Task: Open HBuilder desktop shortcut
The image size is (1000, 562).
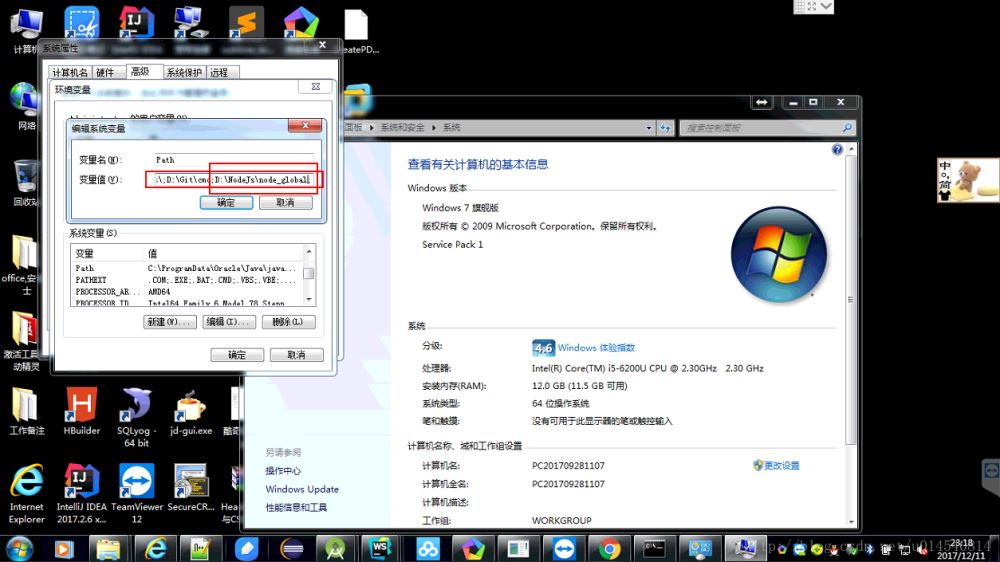Action: coord(81,407)
